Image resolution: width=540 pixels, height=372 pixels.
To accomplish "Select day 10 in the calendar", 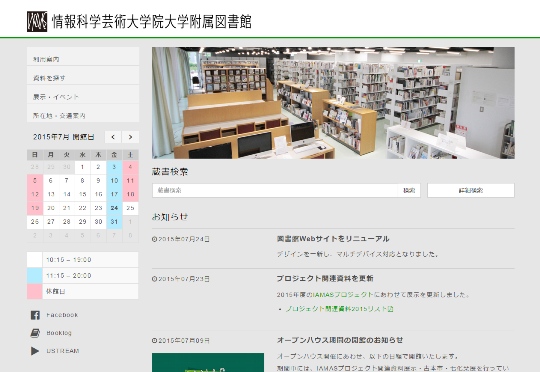I will click(x=114, y=180).
